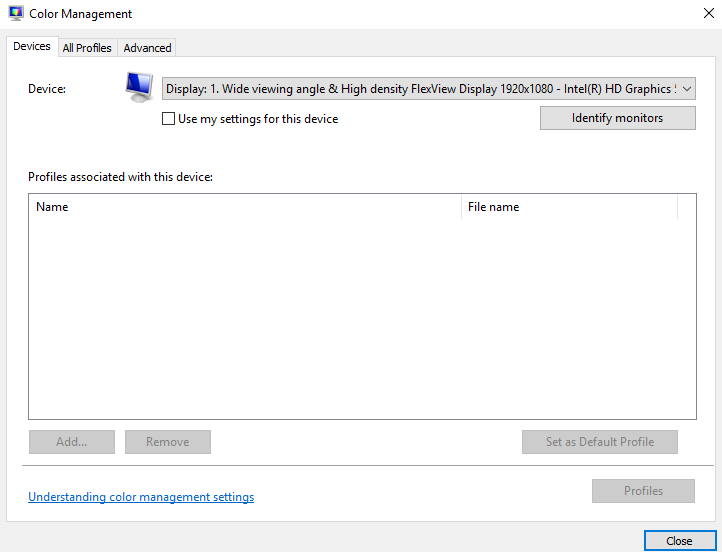This screenshot has width=722, height=552.
Task: Click the Identify monitors button
Action: click(x=617, y=118)
